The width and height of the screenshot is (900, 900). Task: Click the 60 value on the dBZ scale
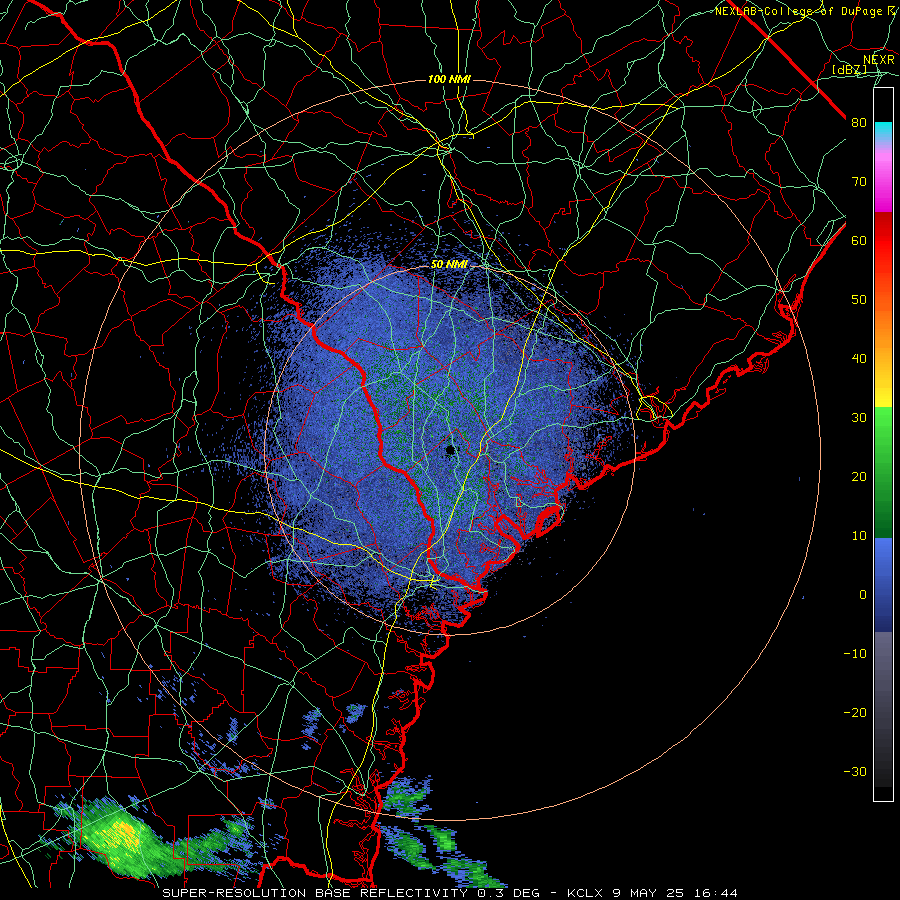(859, 240)
